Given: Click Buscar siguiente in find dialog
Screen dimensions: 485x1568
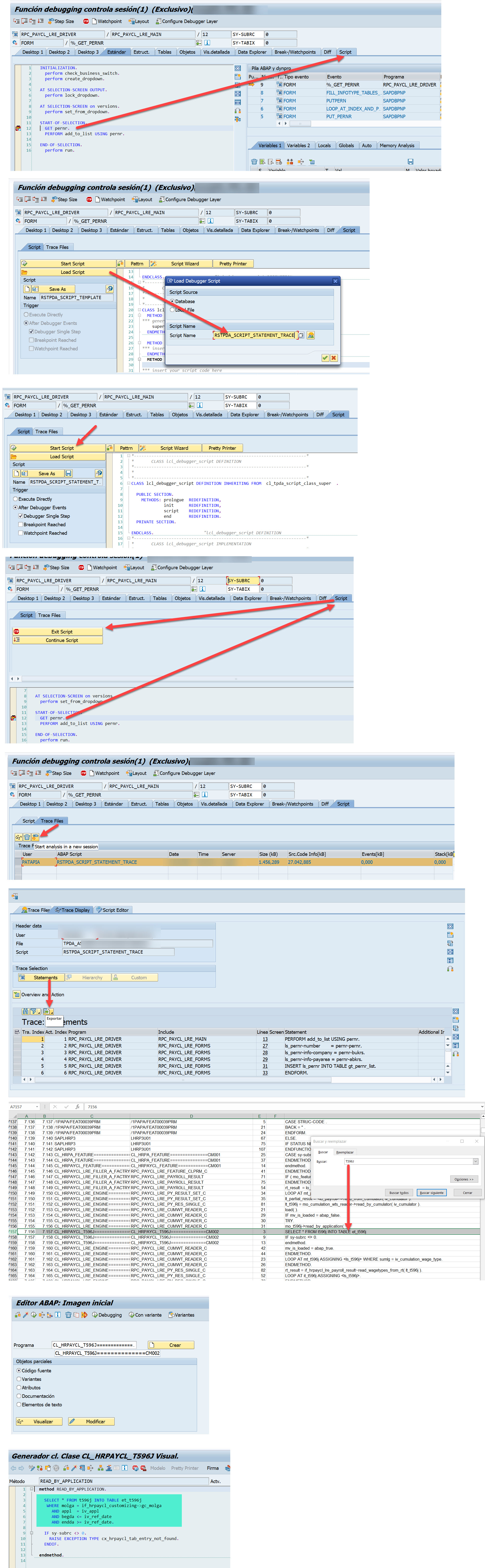Looking at the screenshot, I should tap(432, 1192).
